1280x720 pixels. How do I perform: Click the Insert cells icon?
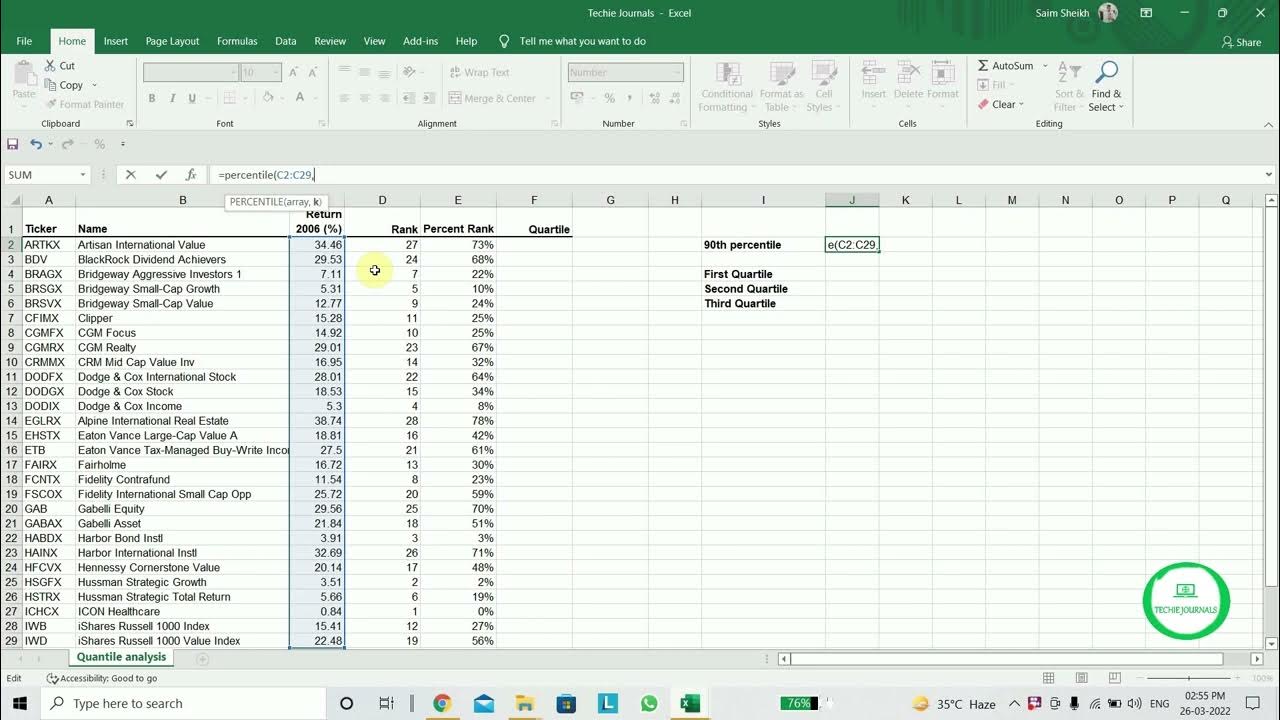click(x=873, y=73)
